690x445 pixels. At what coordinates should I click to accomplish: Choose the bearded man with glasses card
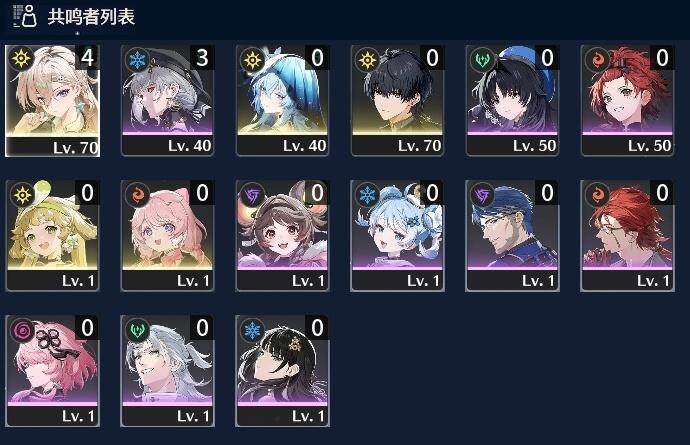pos(512,235)
